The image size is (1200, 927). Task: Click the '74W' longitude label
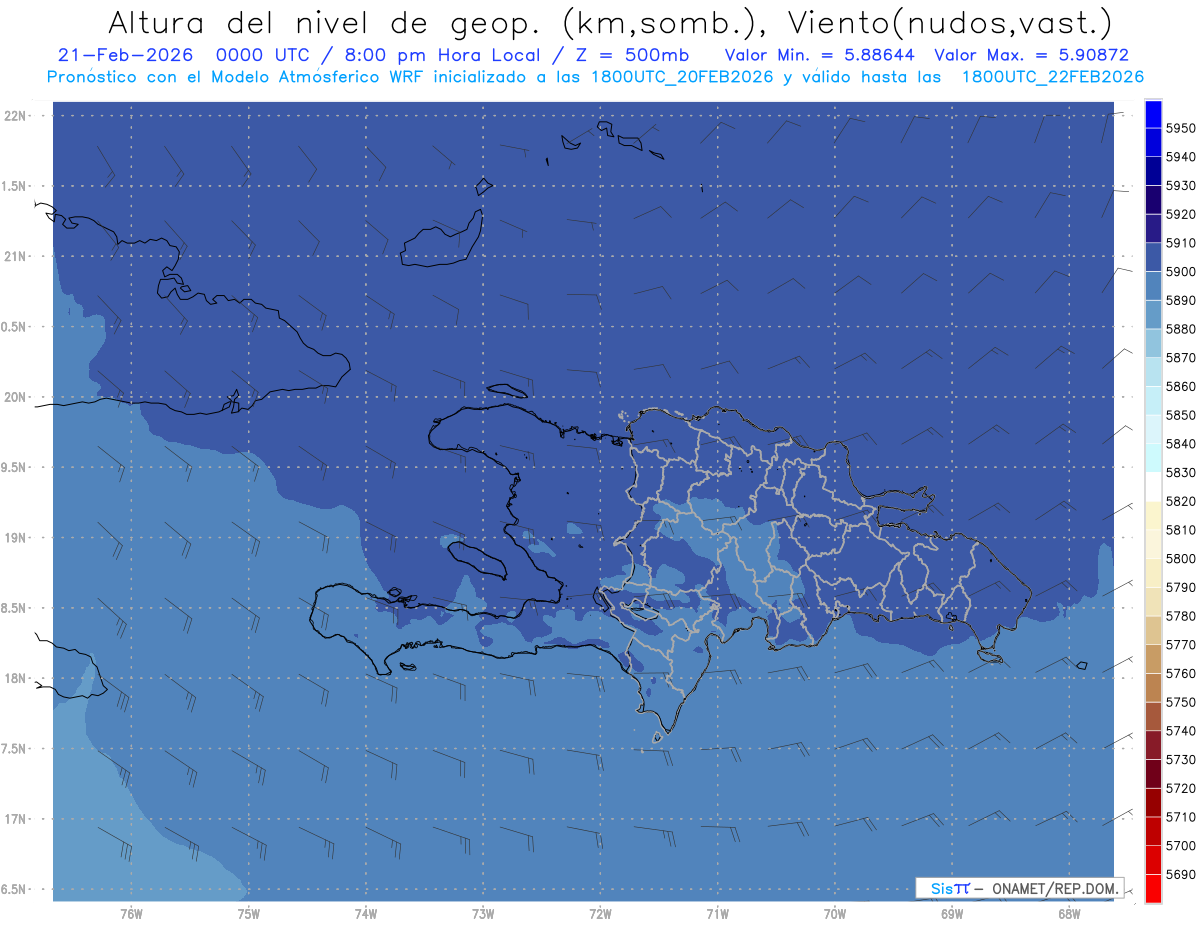[x=366, y=913]
